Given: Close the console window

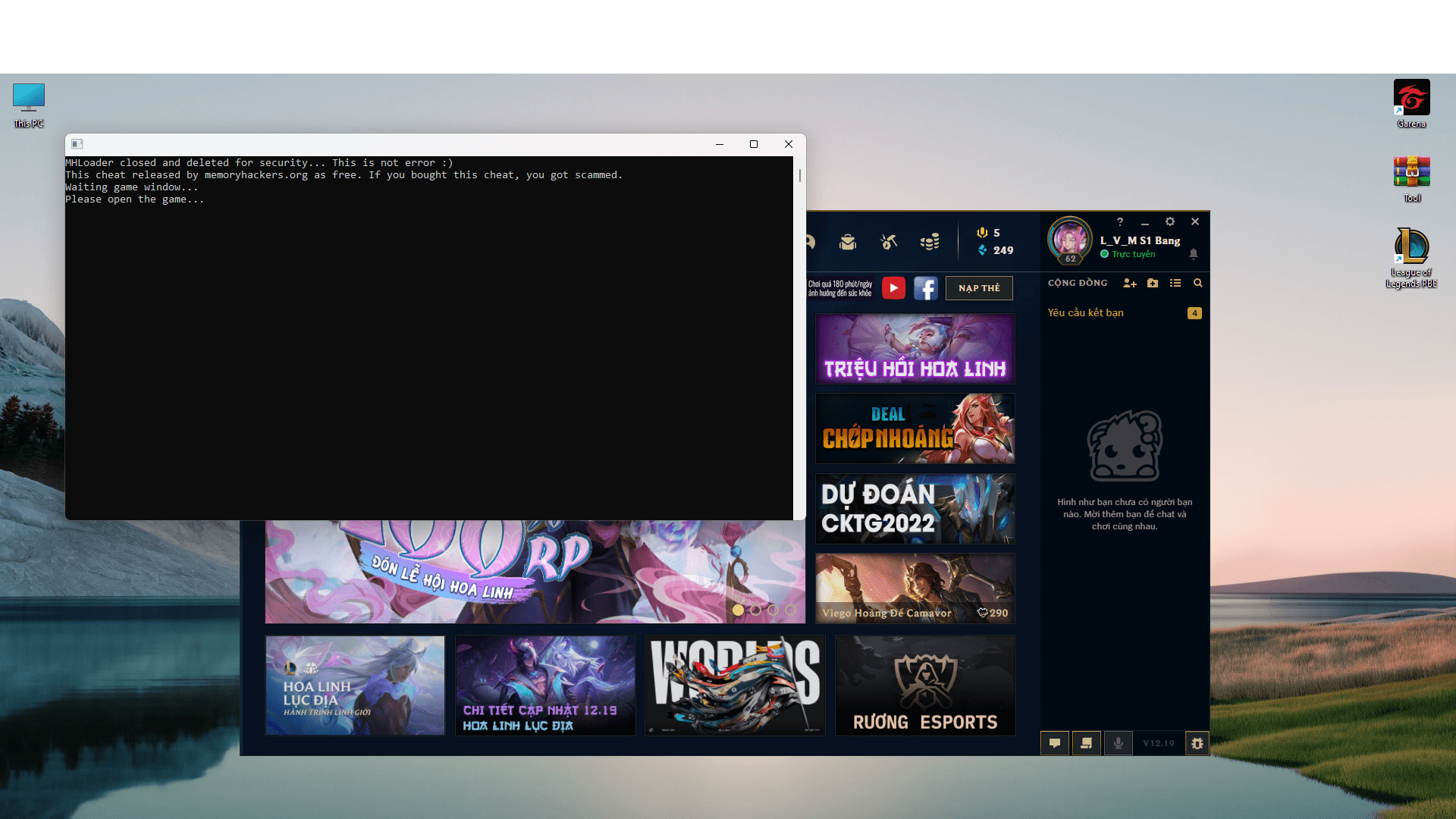Looking at the screenshot, I should tap(789, 144).
